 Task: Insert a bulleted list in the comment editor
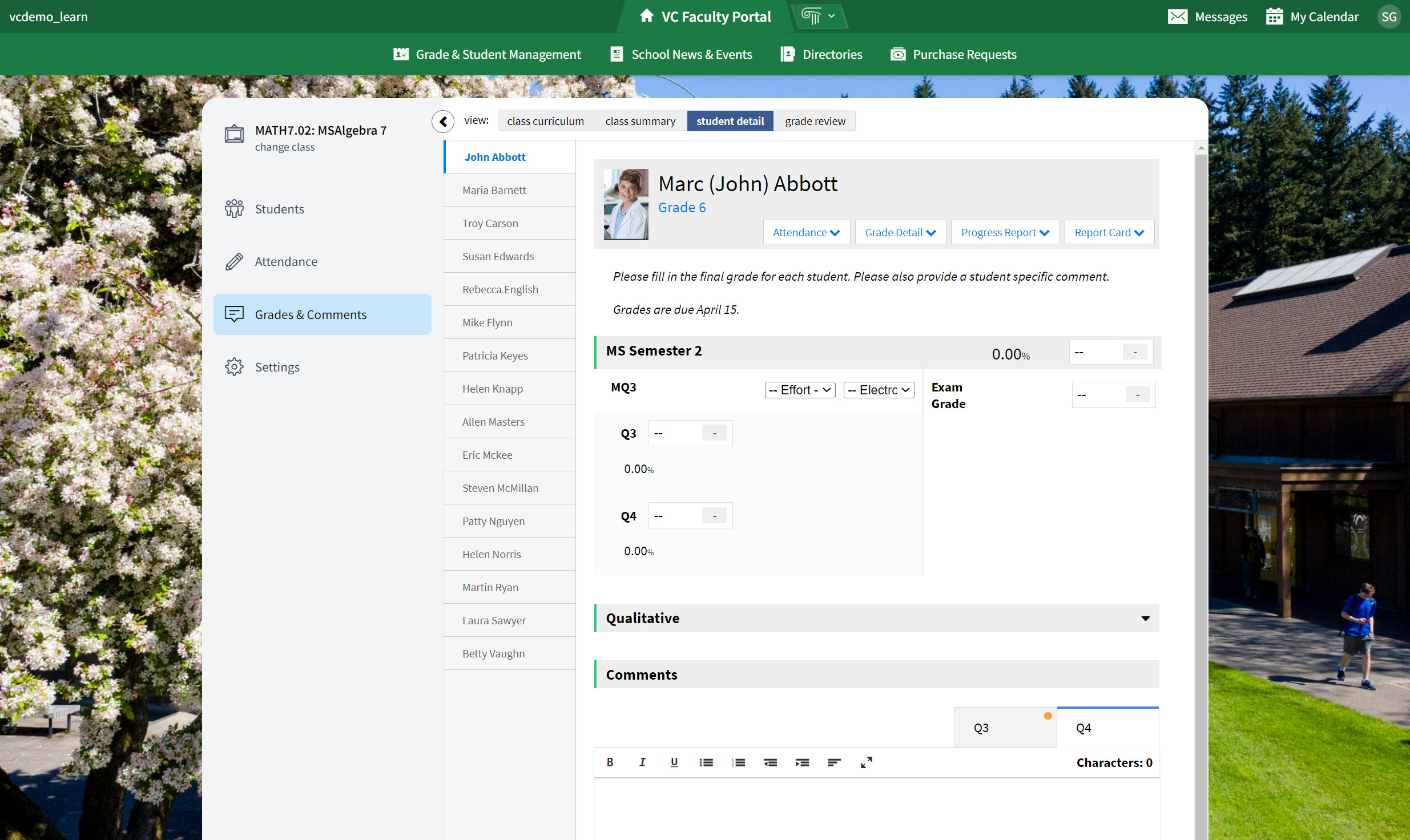point(706,762)
